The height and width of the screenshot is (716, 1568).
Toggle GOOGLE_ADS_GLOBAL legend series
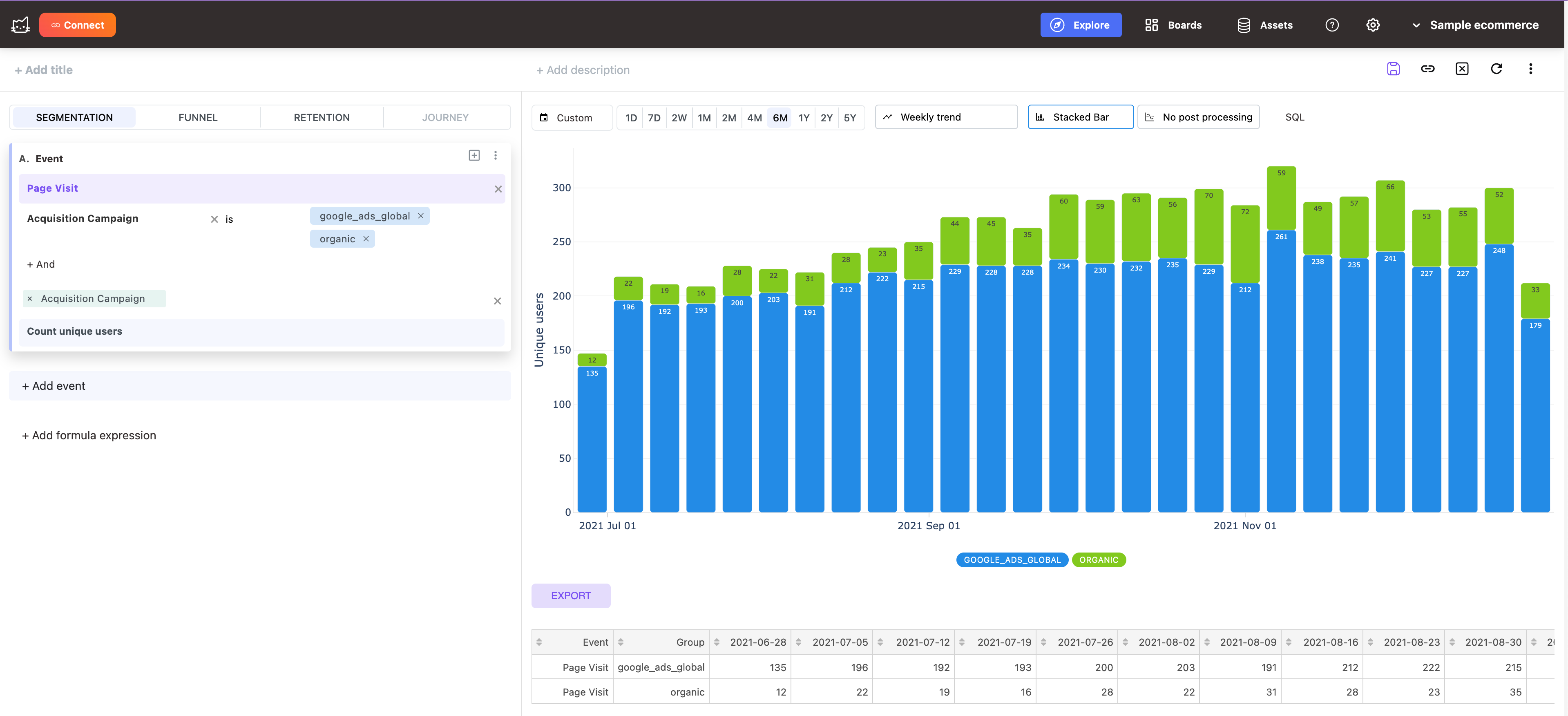tap(1012, 559)
